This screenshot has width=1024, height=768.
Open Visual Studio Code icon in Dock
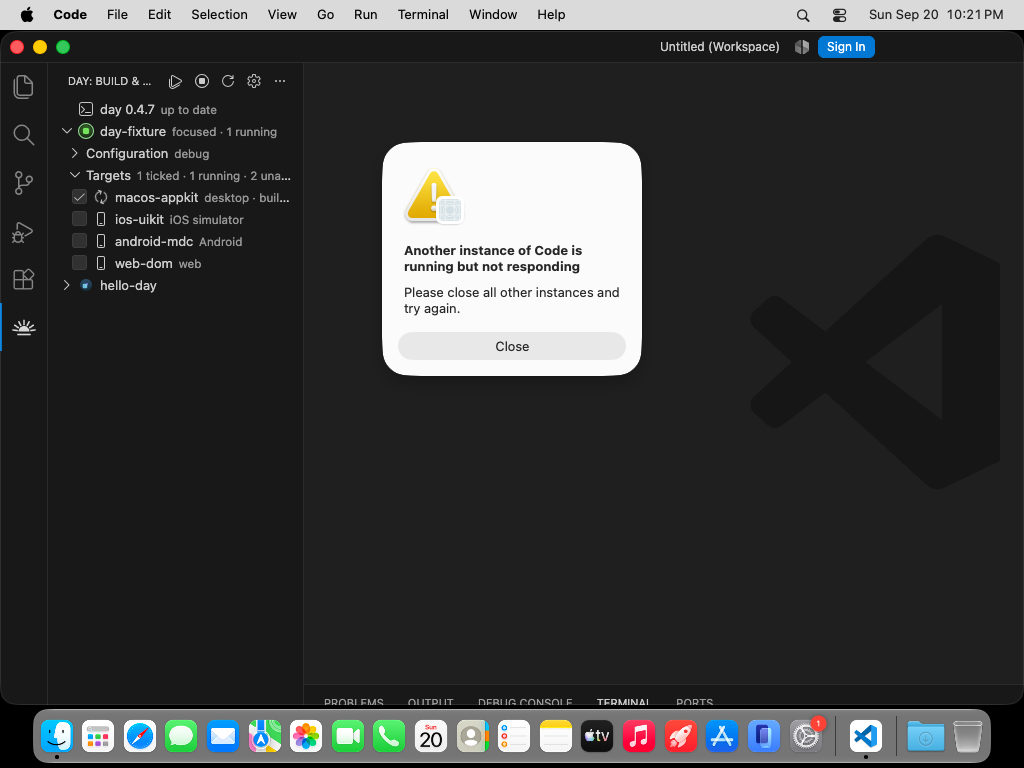(x=866, y=737)
